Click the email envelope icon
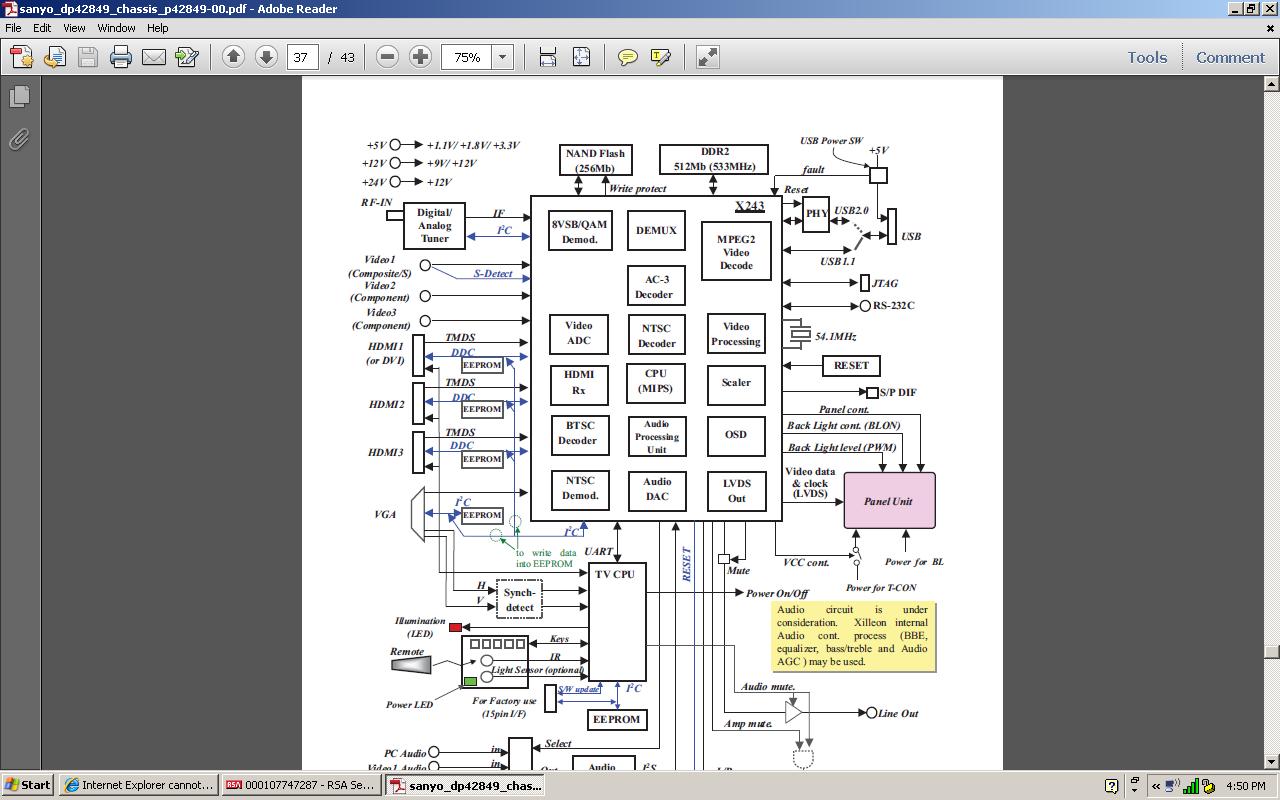The image size is (1280, 800). tap(154, 57)
